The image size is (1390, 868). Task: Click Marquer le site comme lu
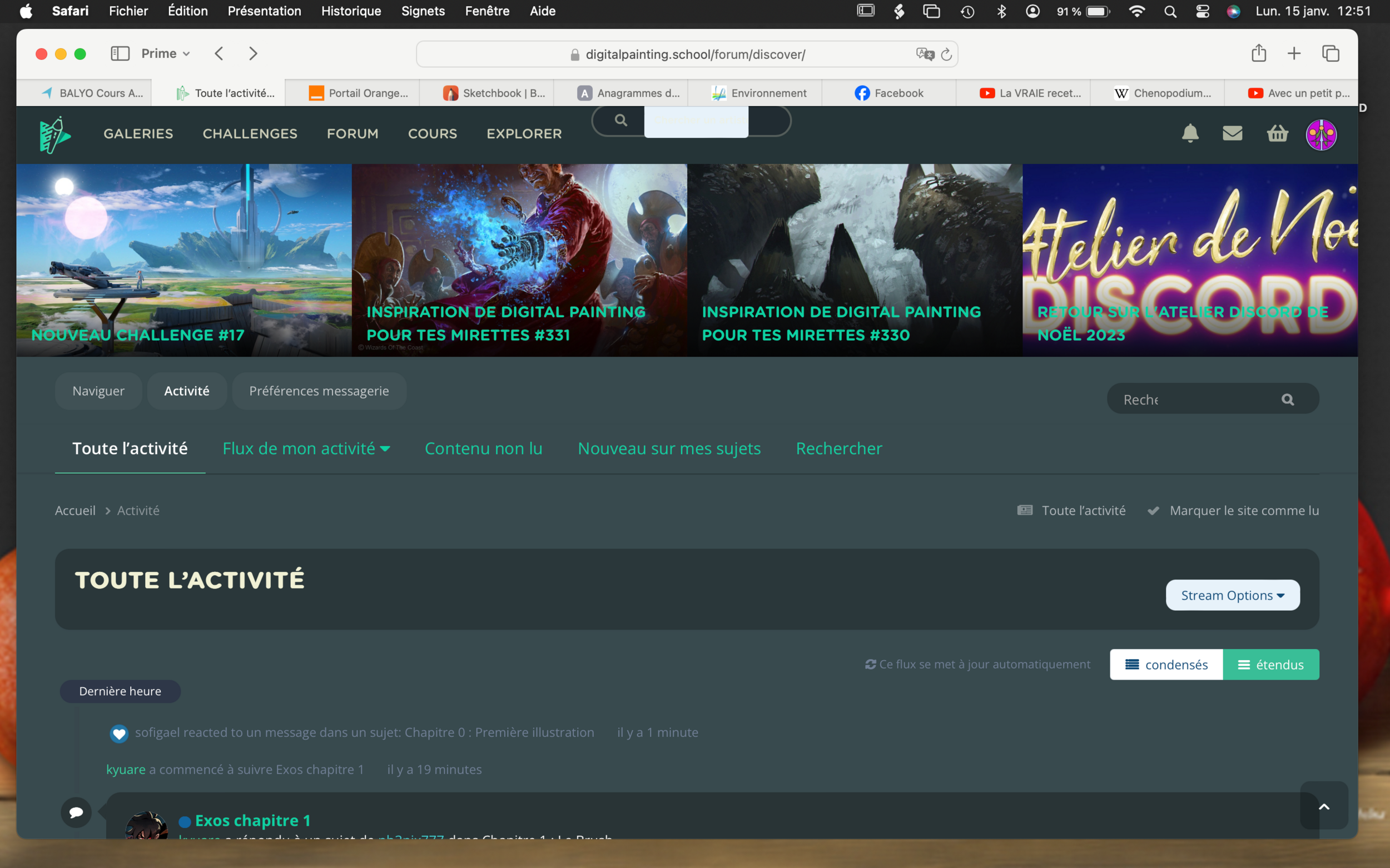click(x=1244, y=510)
